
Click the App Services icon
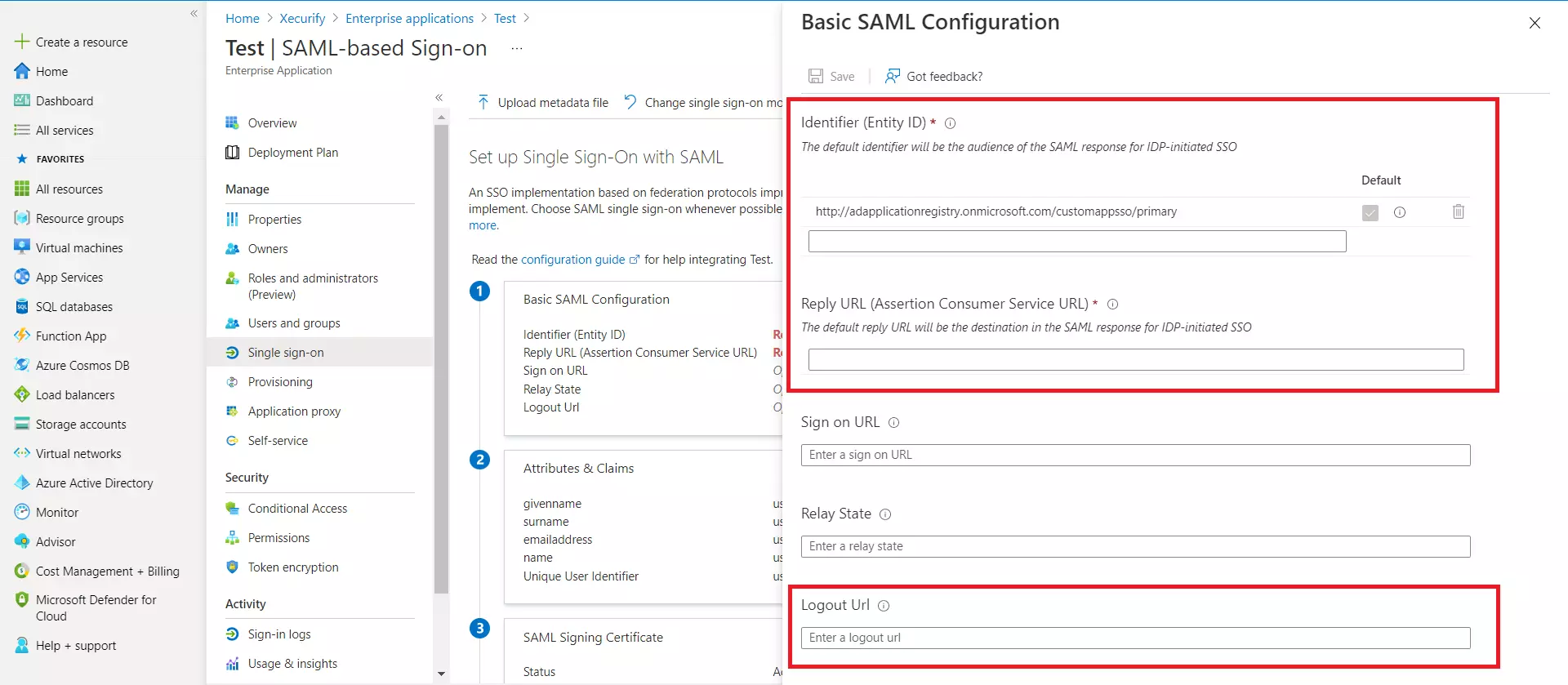[22, 277]
